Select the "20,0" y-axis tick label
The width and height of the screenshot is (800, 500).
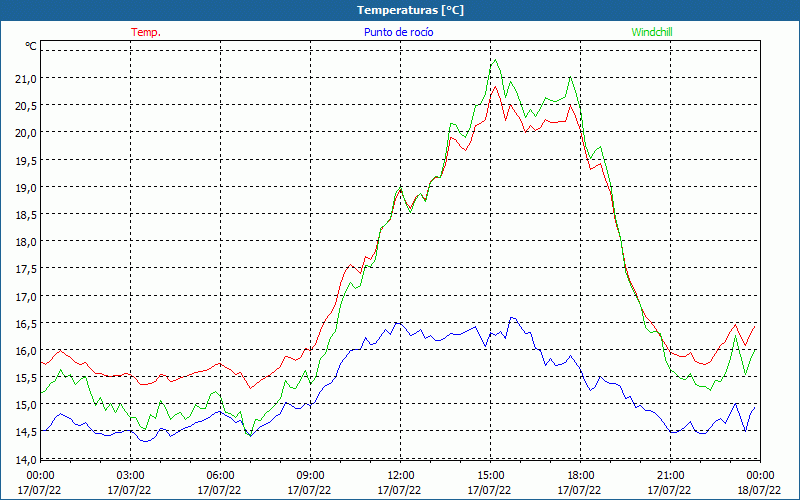tap(25, 132)
